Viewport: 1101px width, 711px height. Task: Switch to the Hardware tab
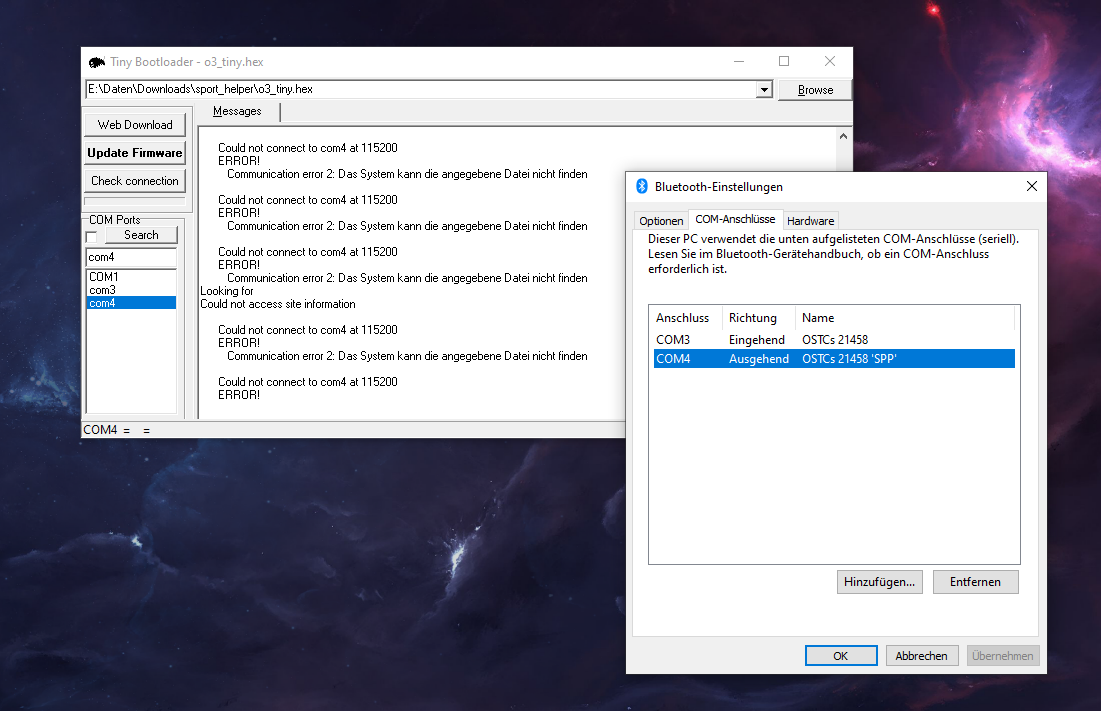[810, 220]
